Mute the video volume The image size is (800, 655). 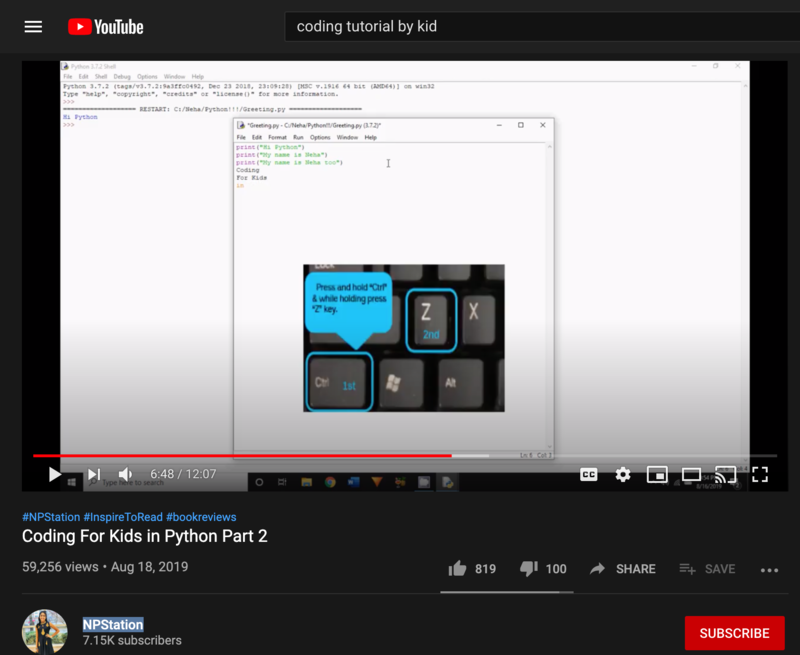click(126, 474)
